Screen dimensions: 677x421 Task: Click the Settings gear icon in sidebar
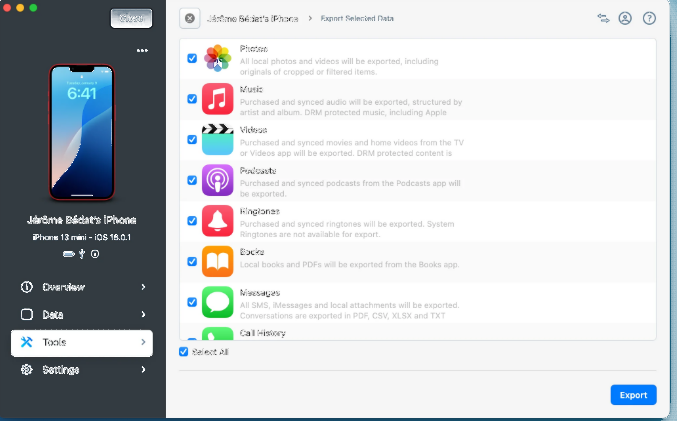[x=27, y=370]
